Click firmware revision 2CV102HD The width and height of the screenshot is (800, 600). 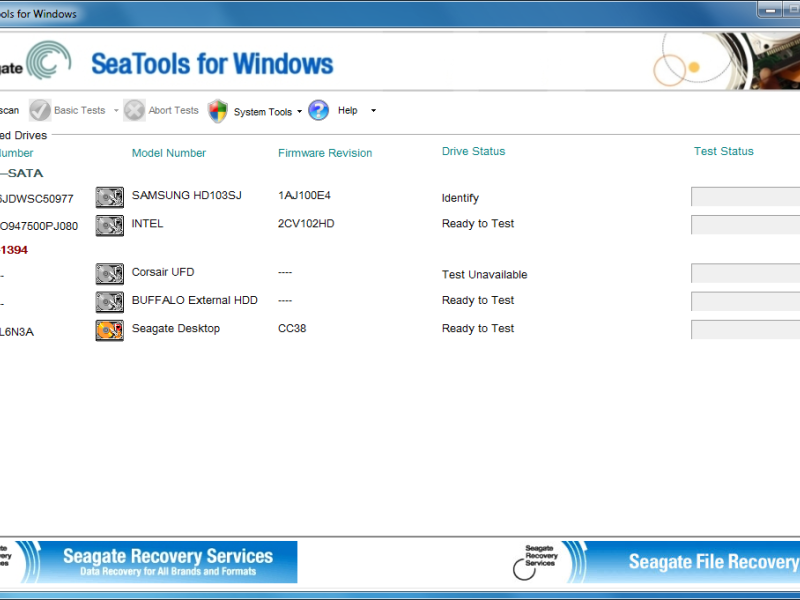pos(306,223)
